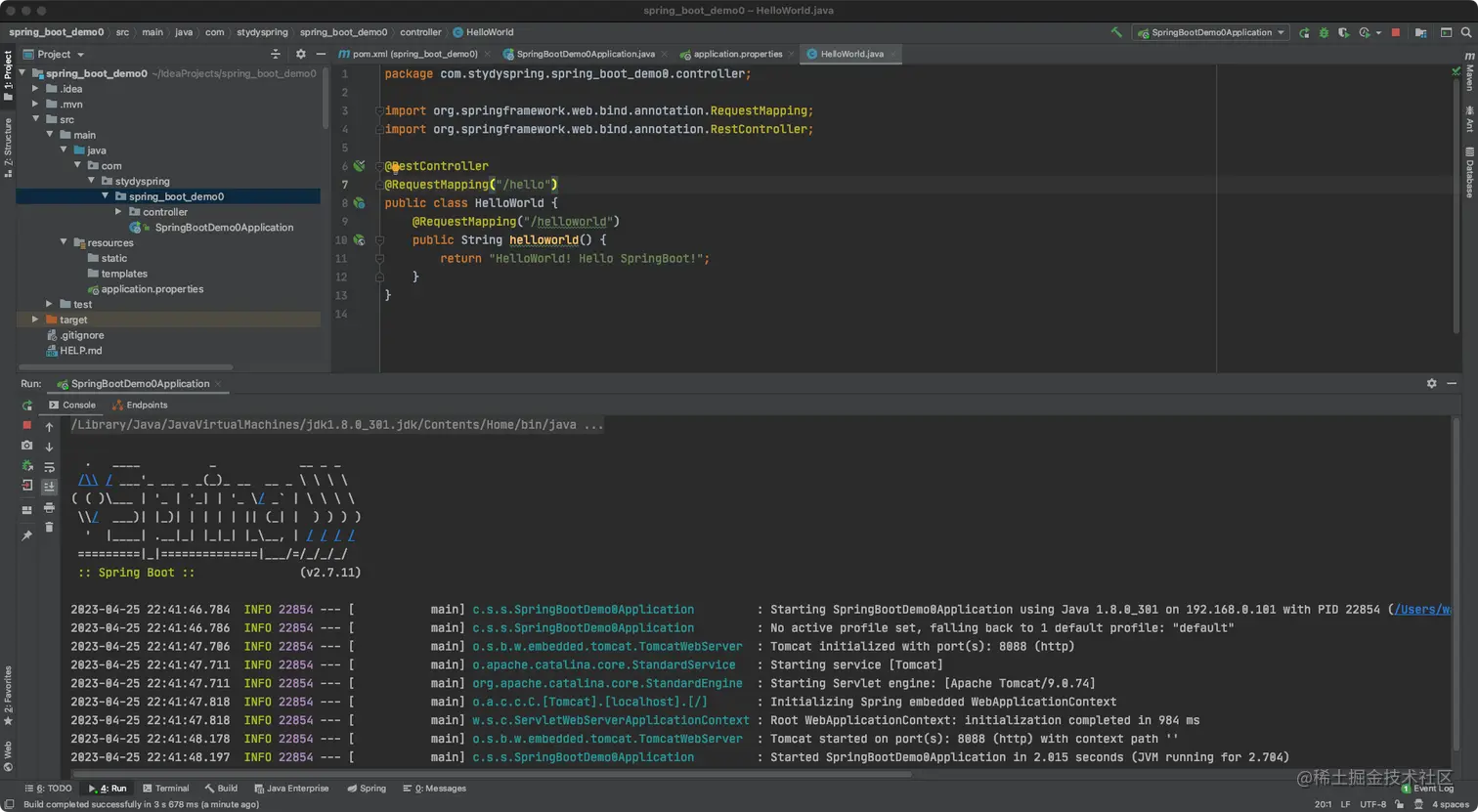Viewport: 1478px width, 812px height.
Task: Toggle the Favorites tool window
Action: point(8,696)
